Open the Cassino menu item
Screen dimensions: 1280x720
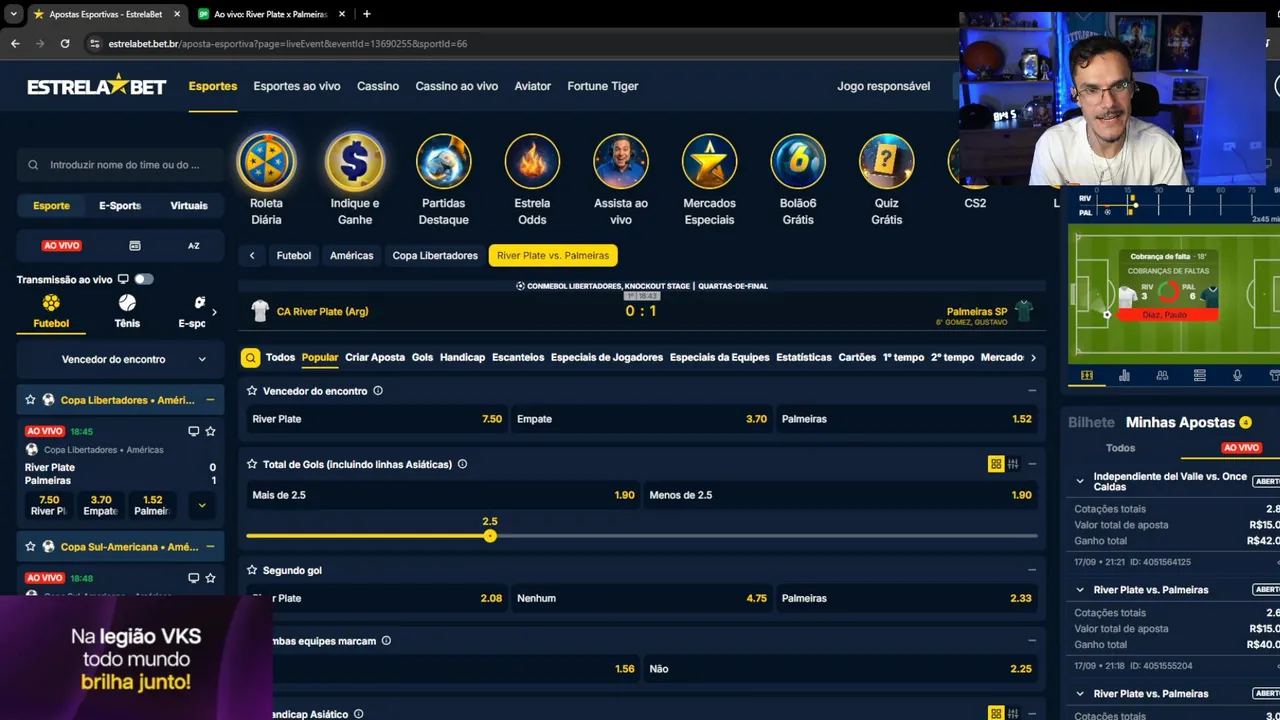(378, 86)
